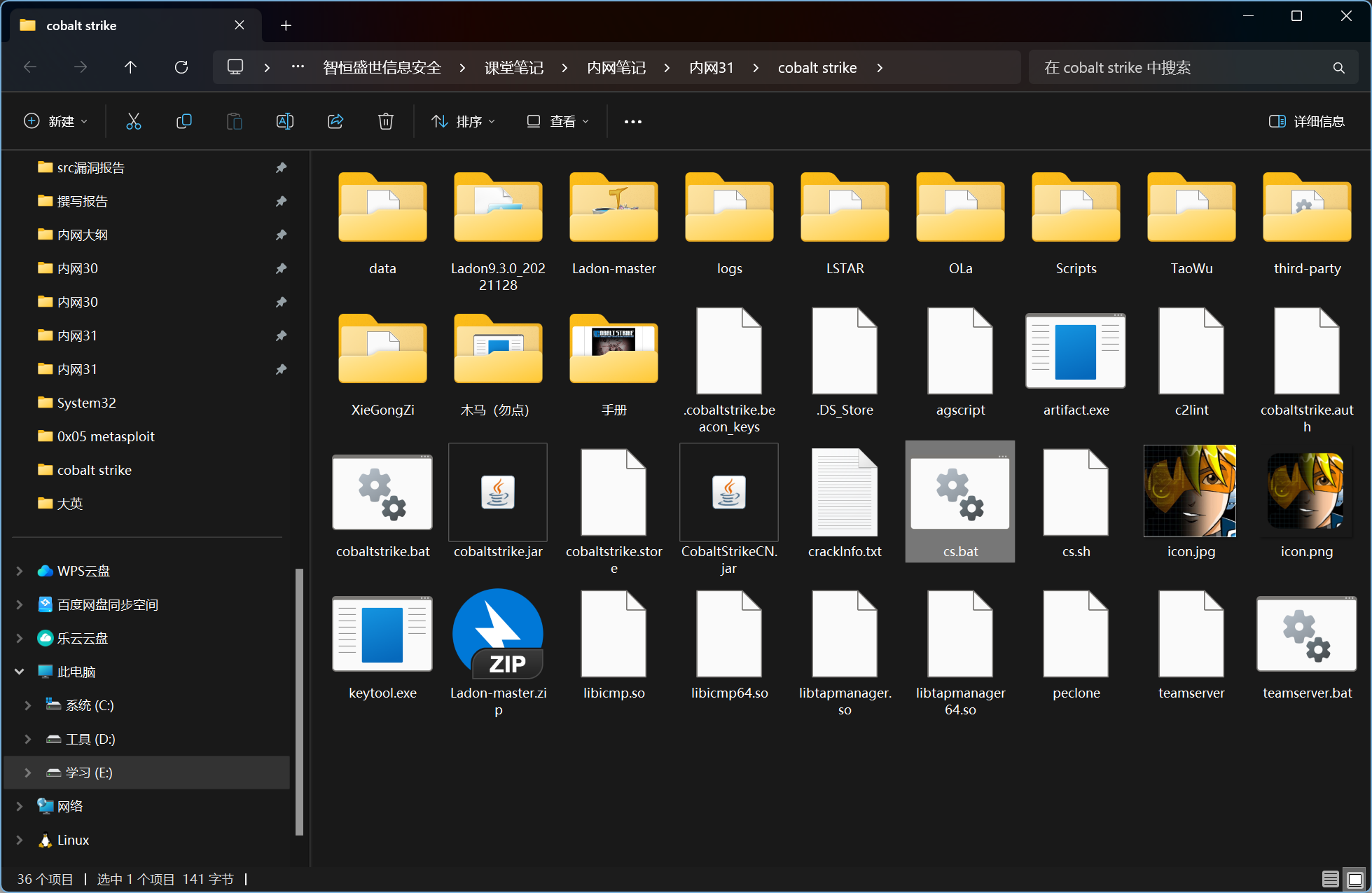The width and height of the screenshot is (1372, 893).
Task: Open a new tab with plus
Action: [x=286, y=25]
